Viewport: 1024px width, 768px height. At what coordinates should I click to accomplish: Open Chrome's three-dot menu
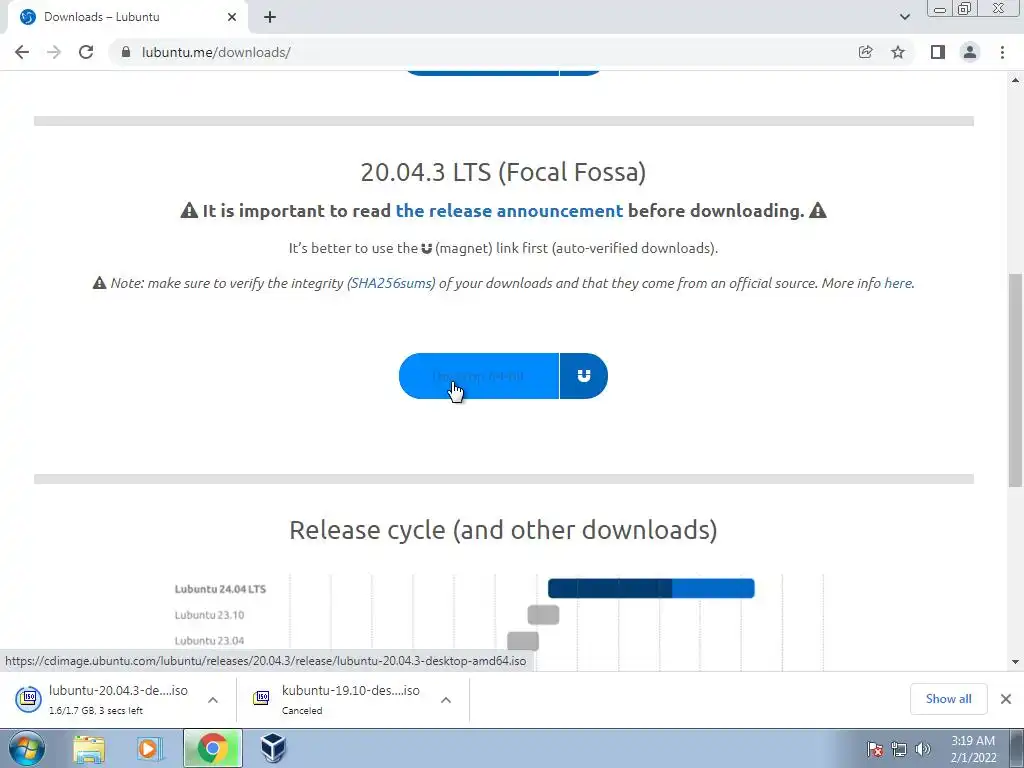click(x=1002, y=52)
